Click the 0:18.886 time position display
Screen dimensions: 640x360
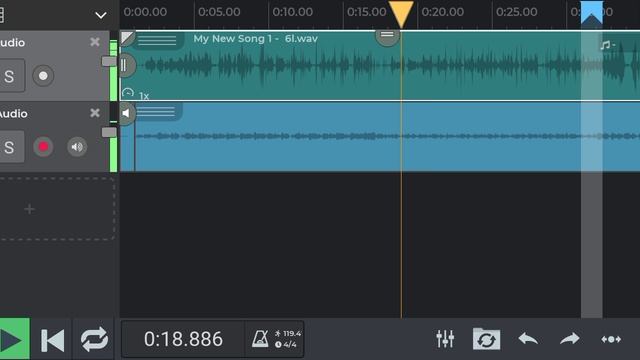(183, 339)
